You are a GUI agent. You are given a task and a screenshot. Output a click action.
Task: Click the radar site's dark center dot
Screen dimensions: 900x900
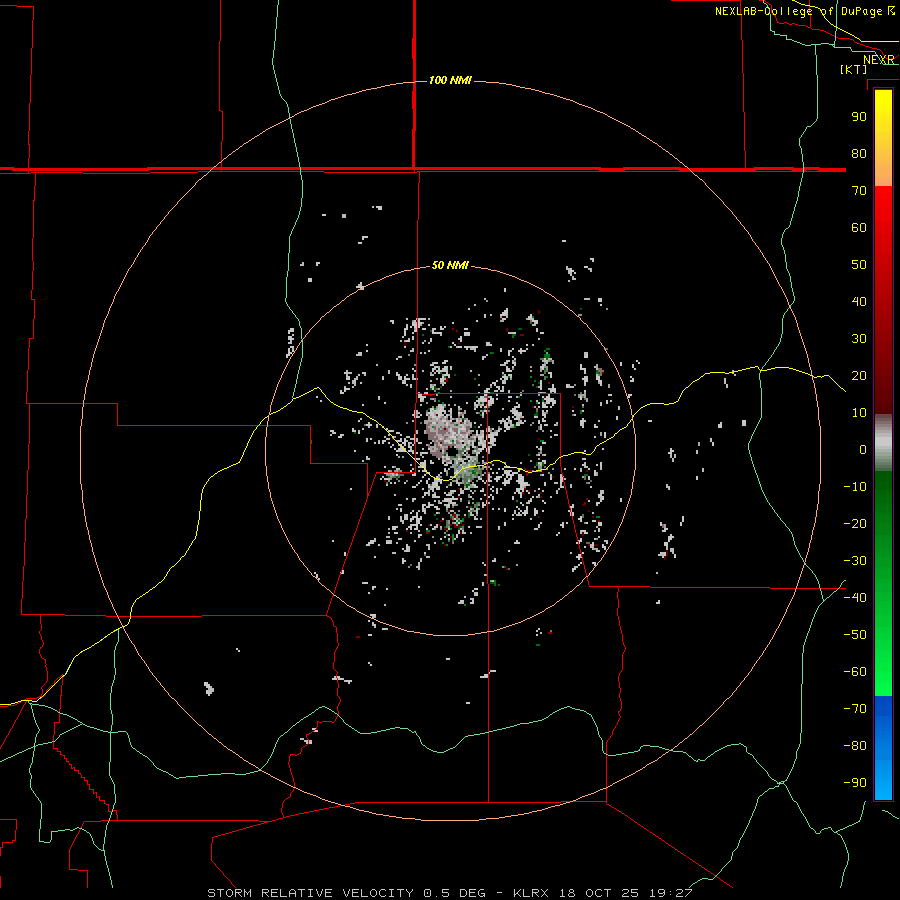click(451, 451)
